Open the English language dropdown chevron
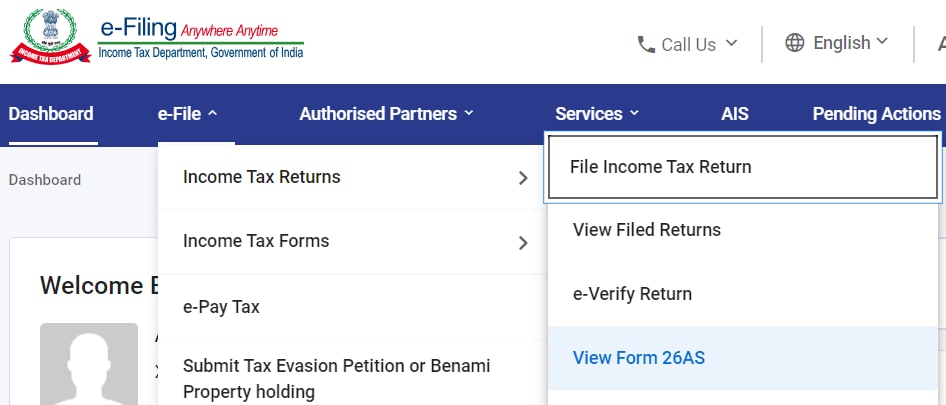This screenshot has width=946, height=405. (x=882, y=42)
